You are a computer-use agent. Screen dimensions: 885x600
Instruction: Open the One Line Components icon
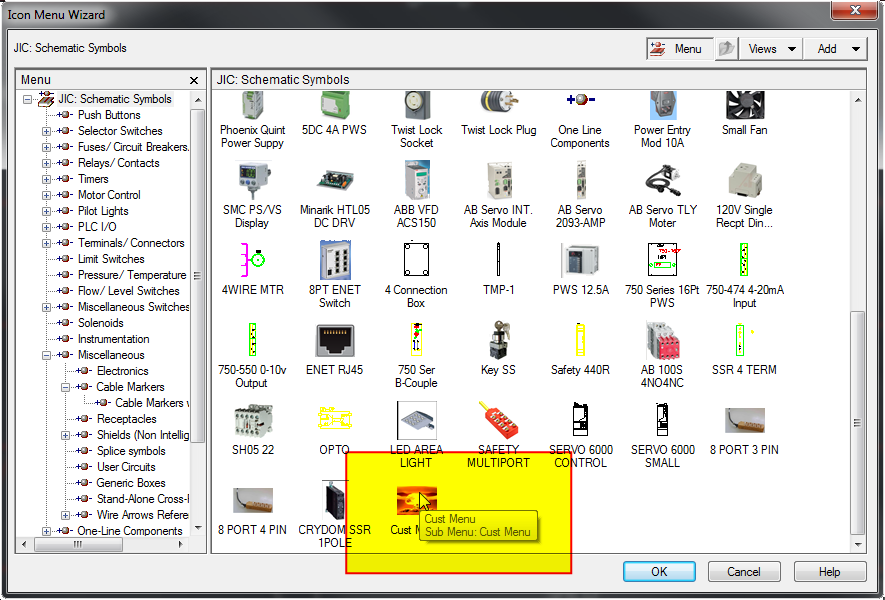pyautogui.click(x=580, y=100)
